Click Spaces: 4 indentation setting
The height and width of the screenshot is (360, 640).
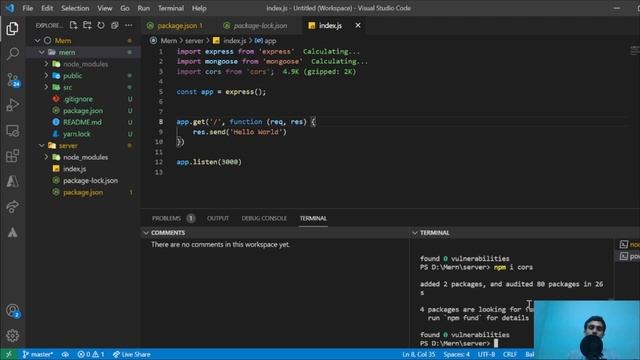coord(457,354)
